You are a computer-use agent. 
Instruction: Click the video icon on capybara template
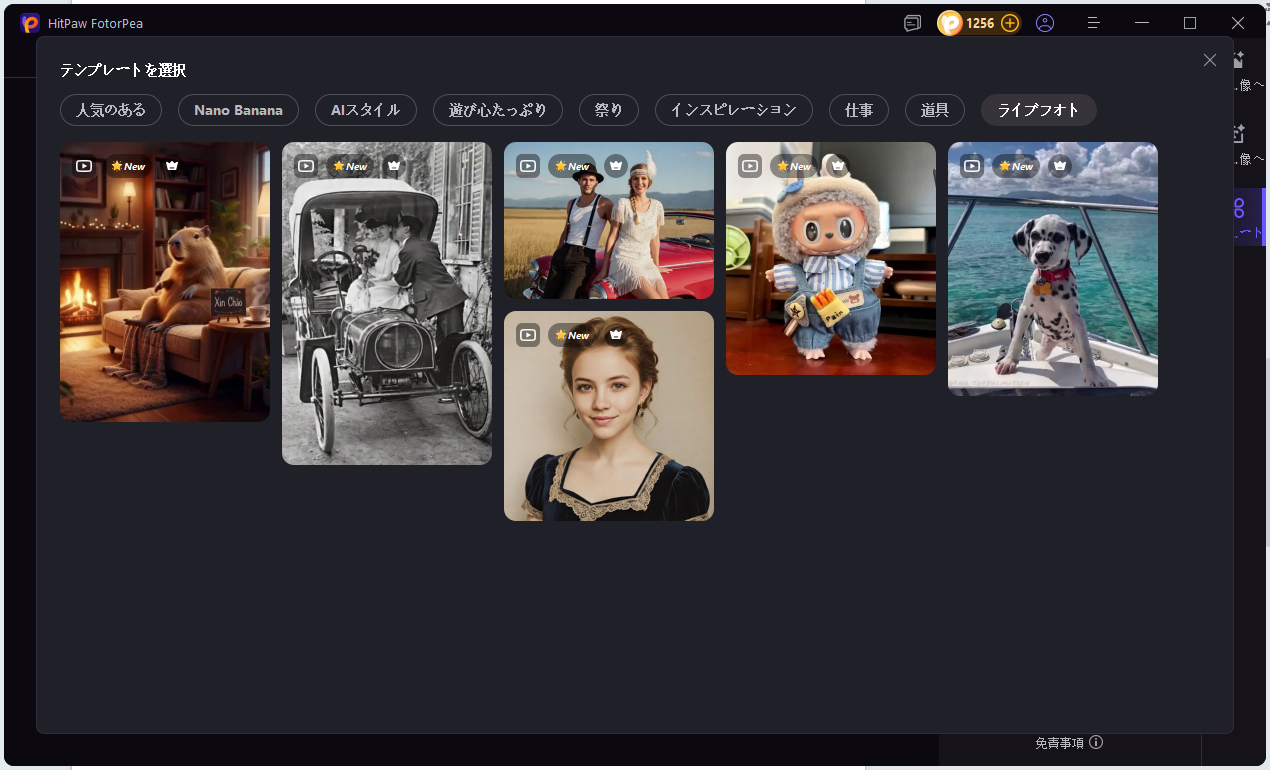[84, 166]
